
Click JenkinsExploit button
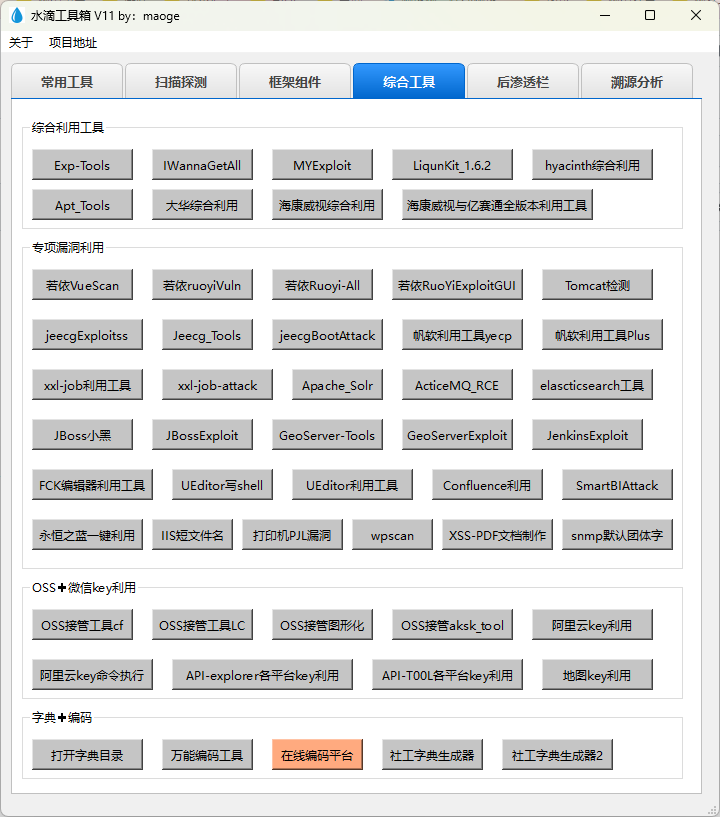[587, 435]
